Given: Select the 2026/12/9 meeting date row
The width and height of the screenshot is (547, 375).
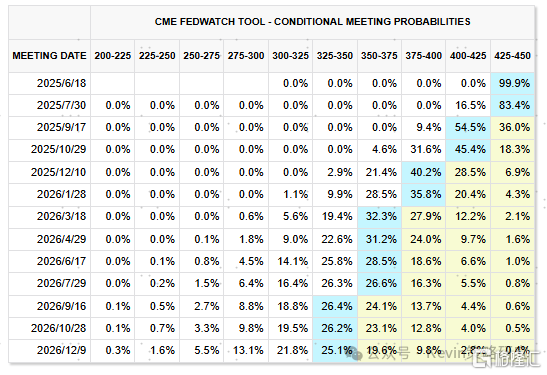Looking at the screenshot, I should (x=271, y=351).
